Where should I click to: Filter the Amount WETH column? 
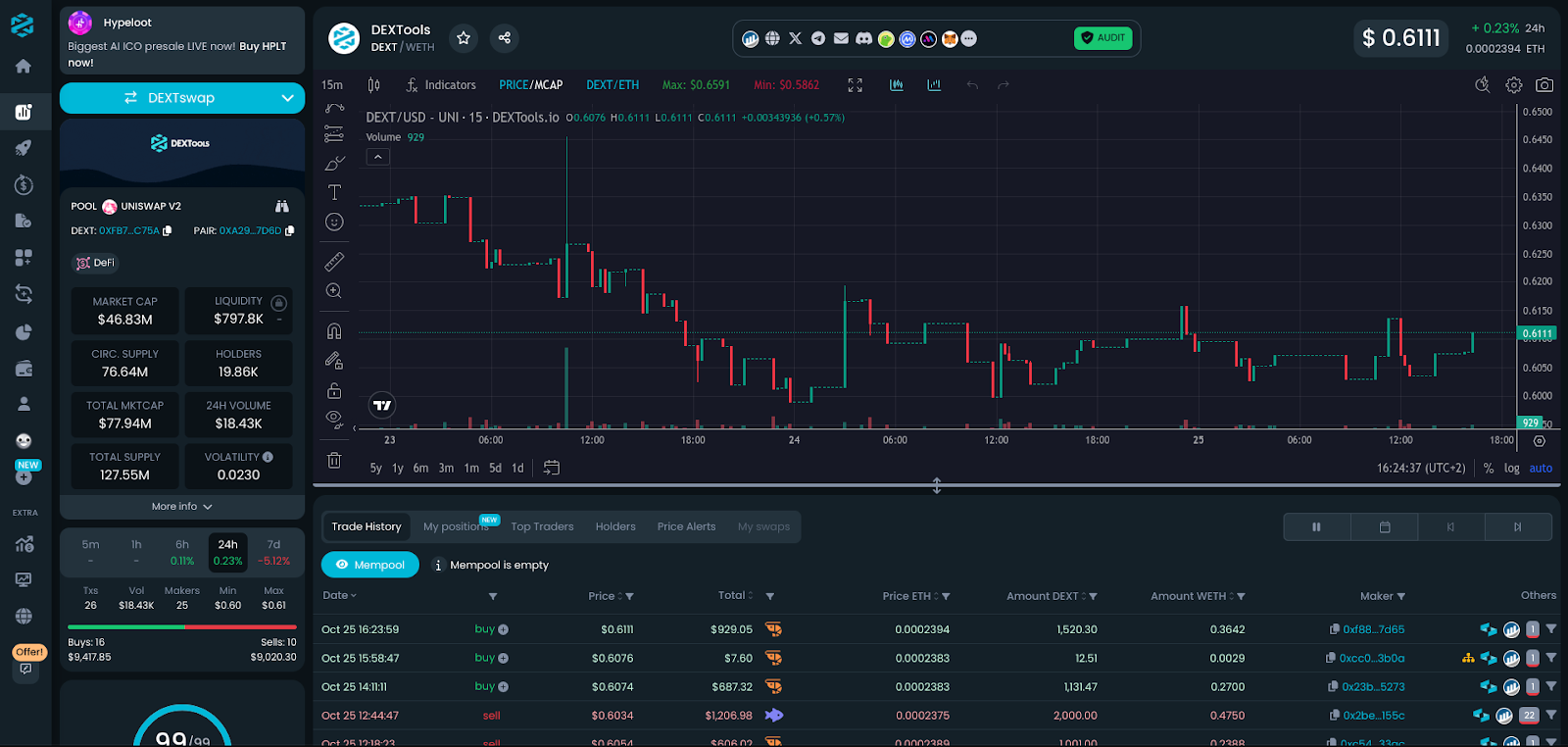pyautogui.click(x=1241, y=596)
